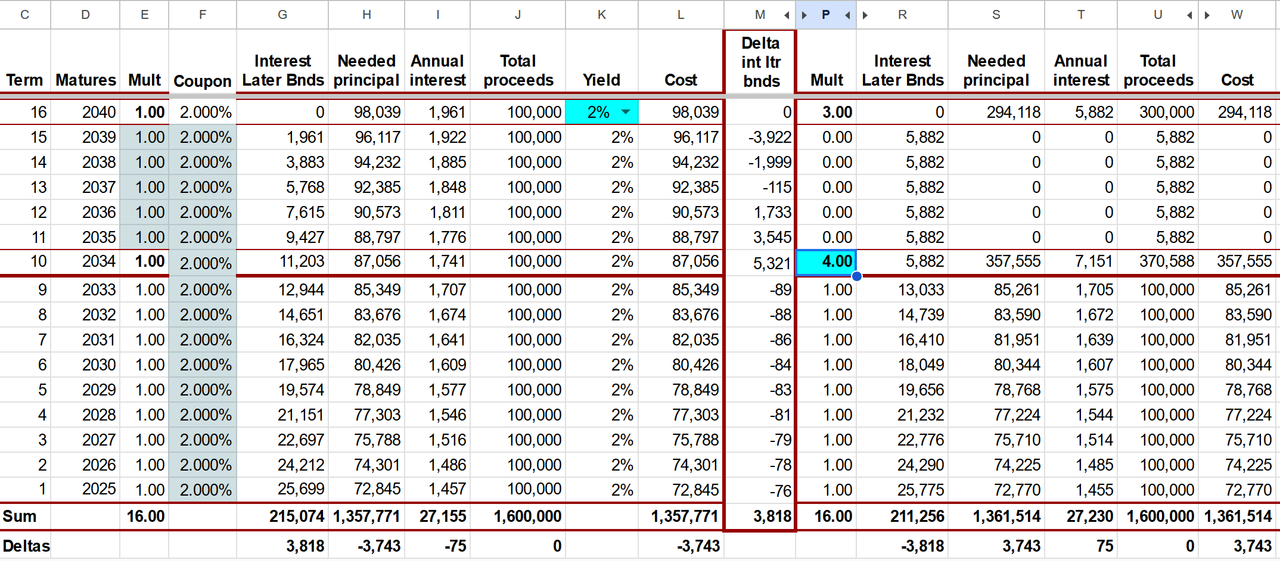Click the Coupon cell for term 15
The width and height of the screenshot is (1280, 561).
point(203,137)
